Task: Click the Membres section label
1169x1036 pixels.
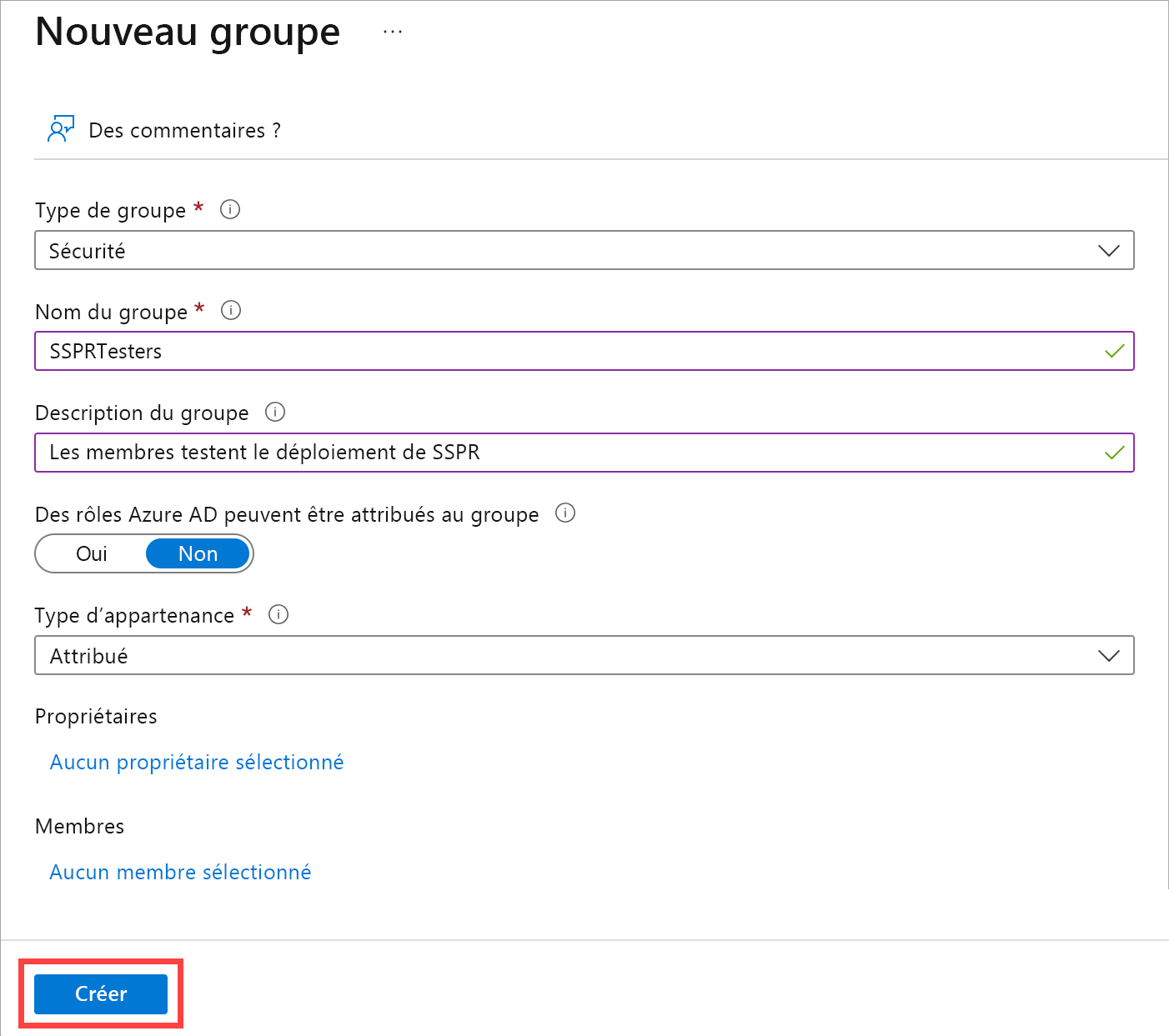Action: pos(80,827)
